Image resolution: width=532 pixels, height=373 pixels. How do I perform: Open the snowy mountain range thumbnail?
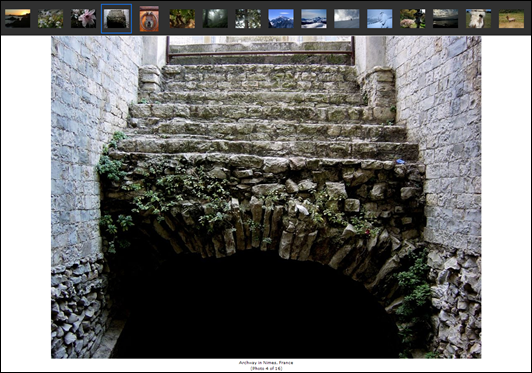tap(314, 18)
